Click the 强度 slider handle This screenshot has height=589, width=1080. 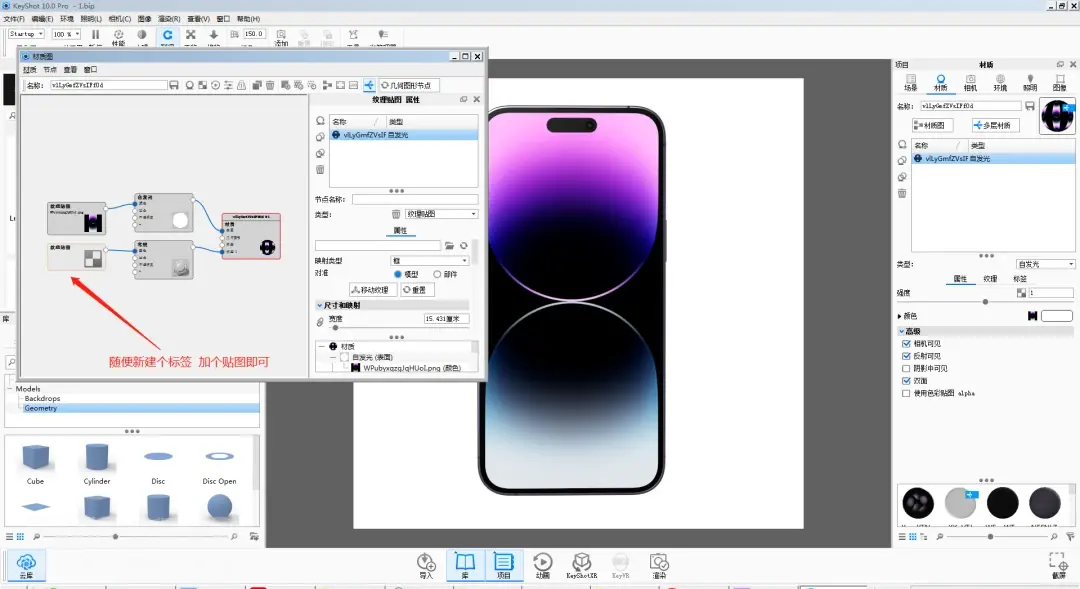[x=985, y=302]
